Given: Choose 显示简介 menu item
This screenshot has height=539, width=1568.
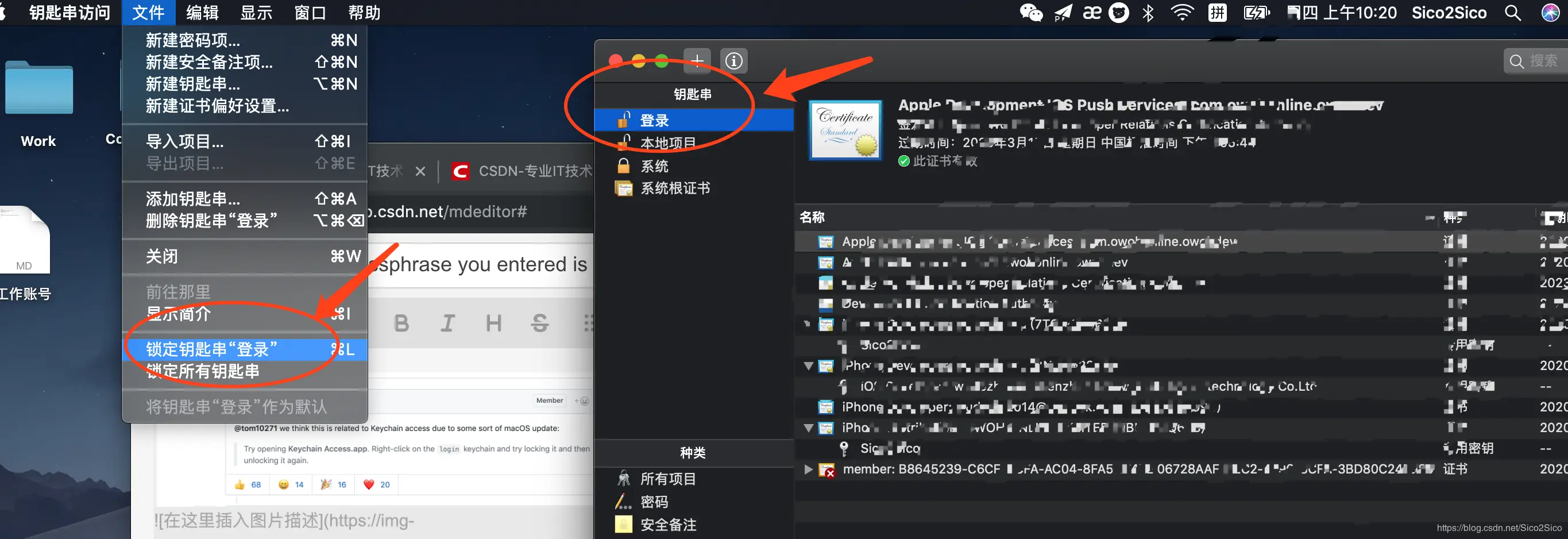Looking at the screenshot, I should (245, 314).
